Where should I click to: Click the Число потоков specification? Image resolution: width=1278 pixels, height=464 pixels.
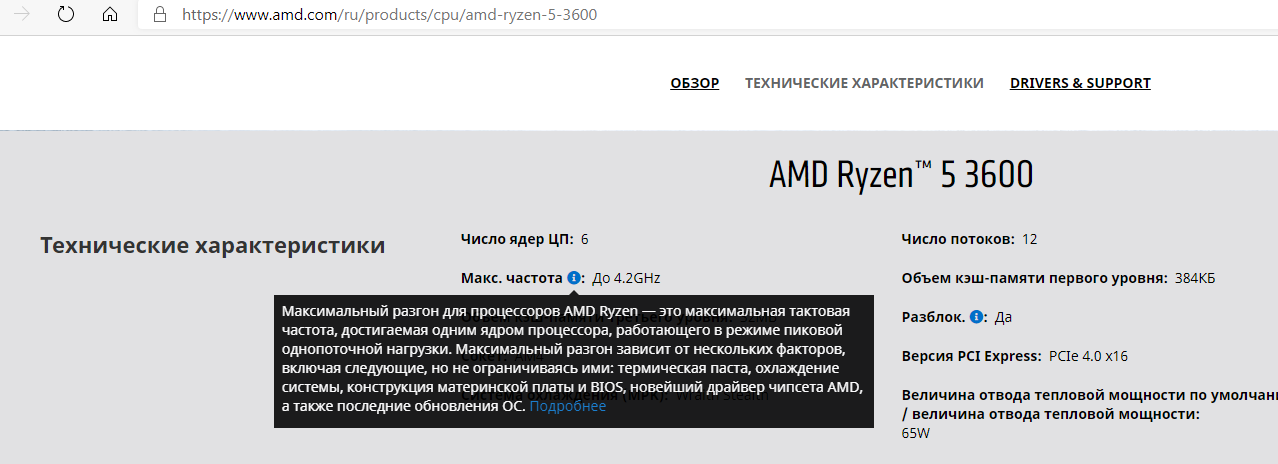(x=957, y=239)
